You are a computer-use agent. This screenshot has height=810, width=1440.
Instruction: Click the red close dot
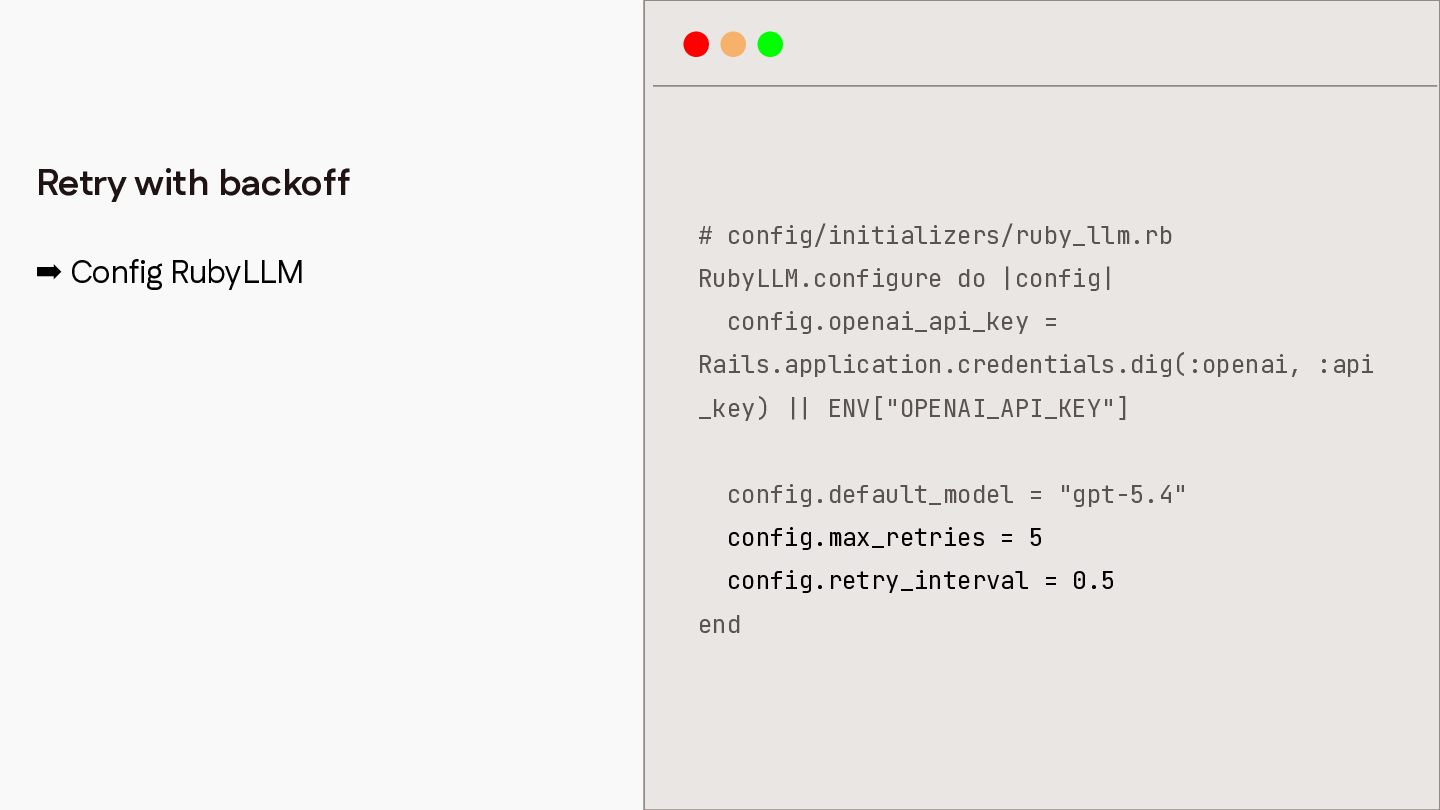[x=696, y=44]
